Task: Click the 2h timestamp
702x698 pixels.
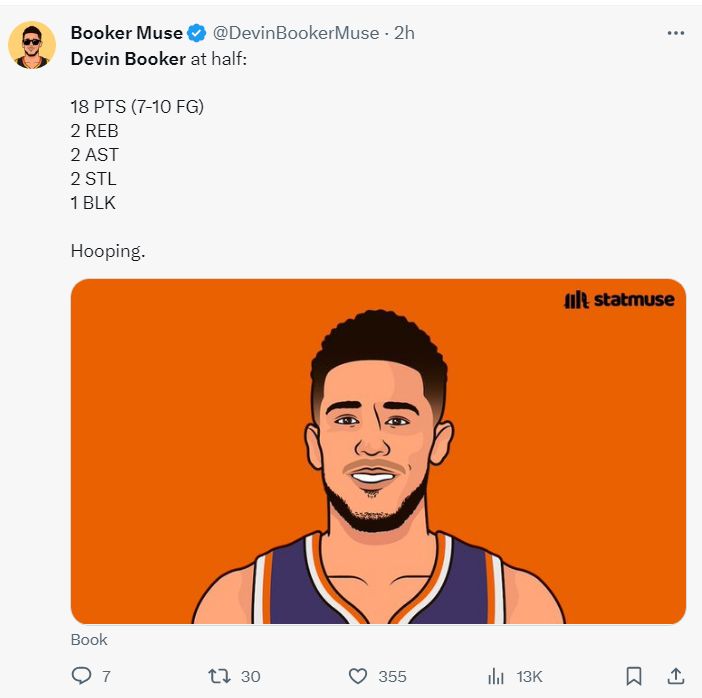Action: tap(404, 33)
